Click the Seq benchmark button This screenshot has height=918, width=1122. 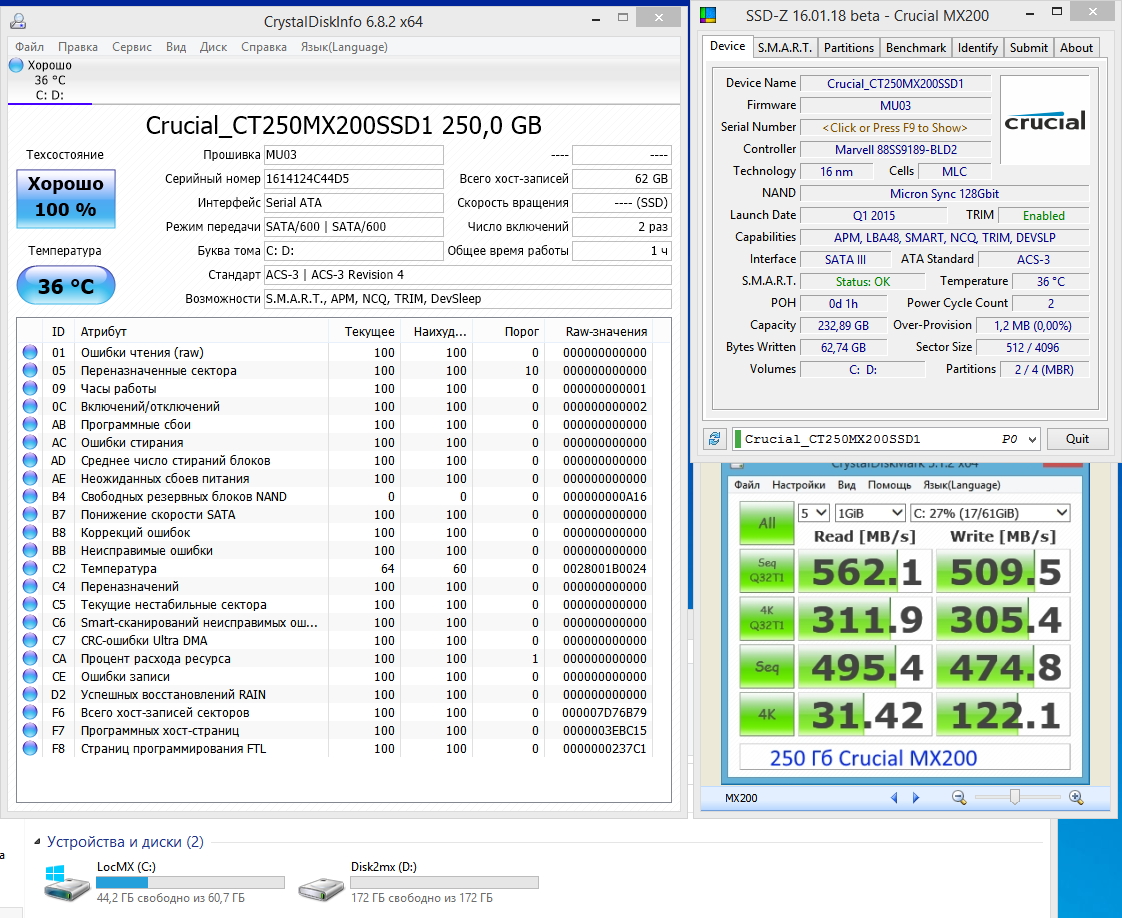click(x=766, y=666)
